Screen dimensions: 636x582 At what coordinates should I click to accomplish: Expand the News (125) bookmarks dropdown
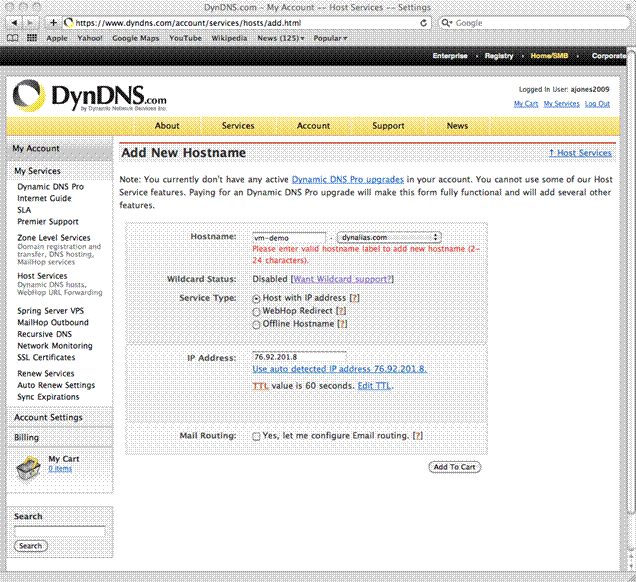281,38
